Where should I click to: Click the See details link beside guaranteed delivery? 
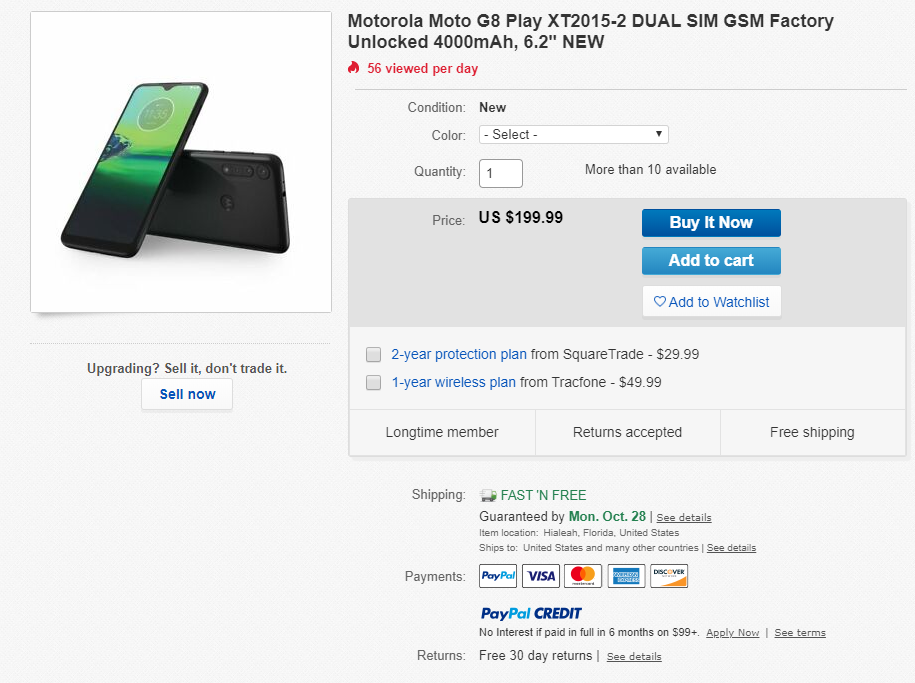tap(683, 517)
